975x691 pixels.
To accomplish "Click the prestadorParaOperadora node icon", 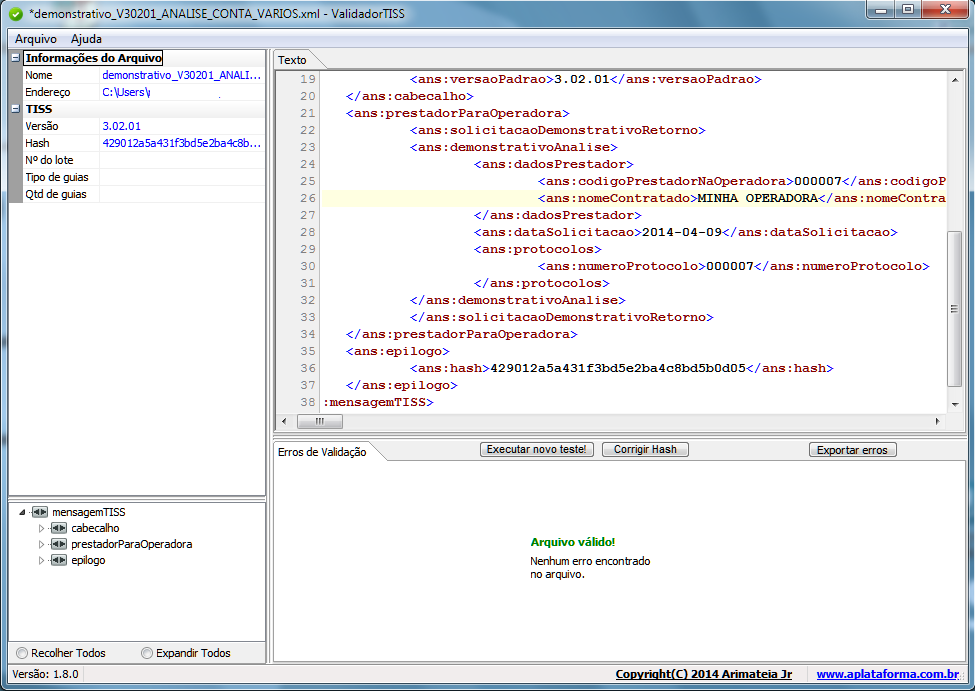I will (59, 544).
